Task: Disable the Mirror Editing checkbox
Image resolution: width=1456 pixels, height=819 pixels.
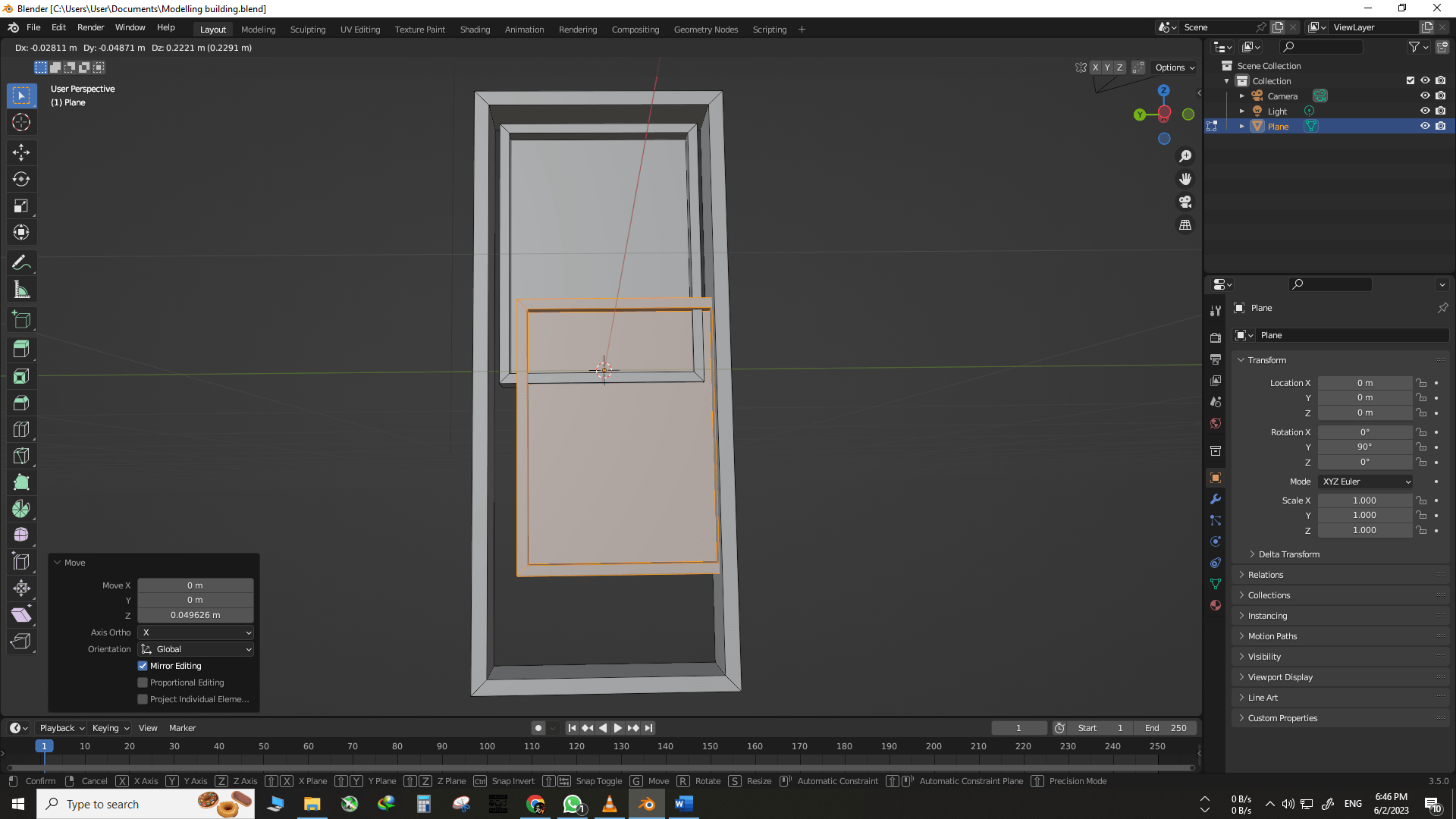Action: (x=143, y=666)
